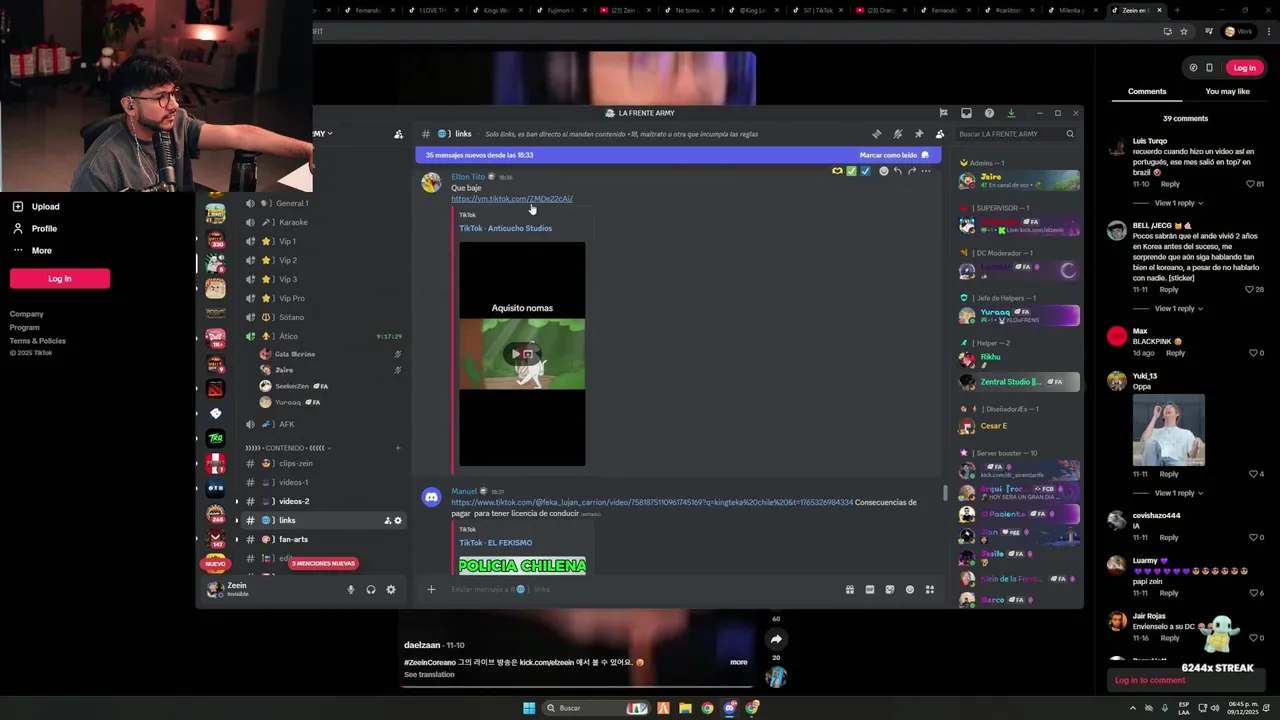Click plus to create channel in CONTENIDO
This screenshot has height=720, width=1280.
(x=398, y=448)
